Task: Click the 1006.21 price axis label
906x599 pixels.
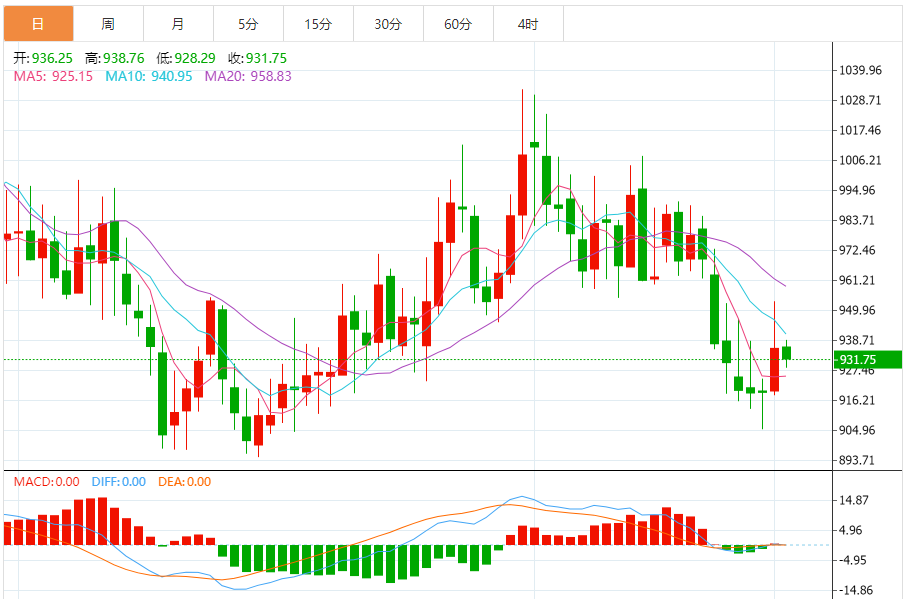Action: [x=860, y=161]
